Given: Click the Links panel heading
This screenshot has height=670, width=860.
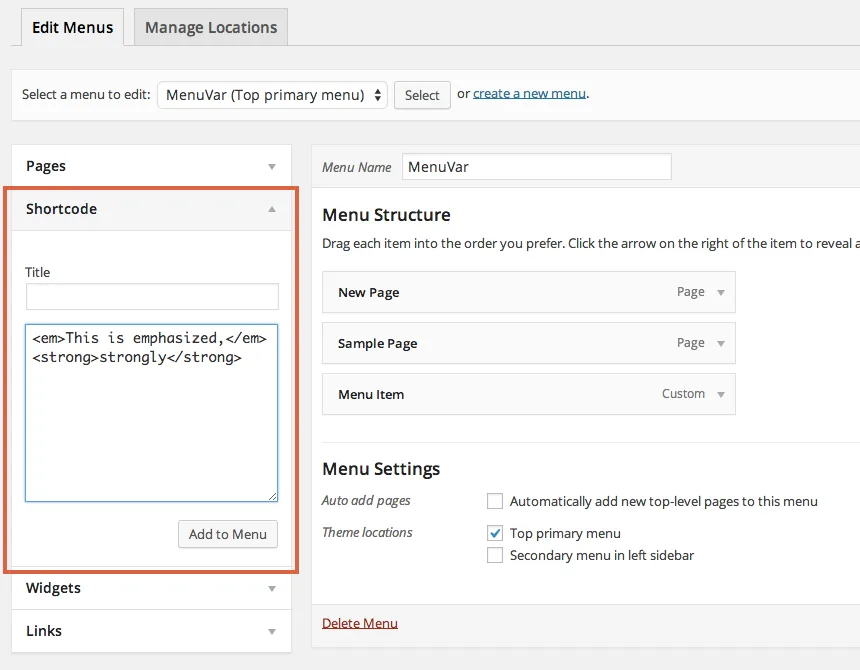Looking at the screenshot, I should coord(44,631).
